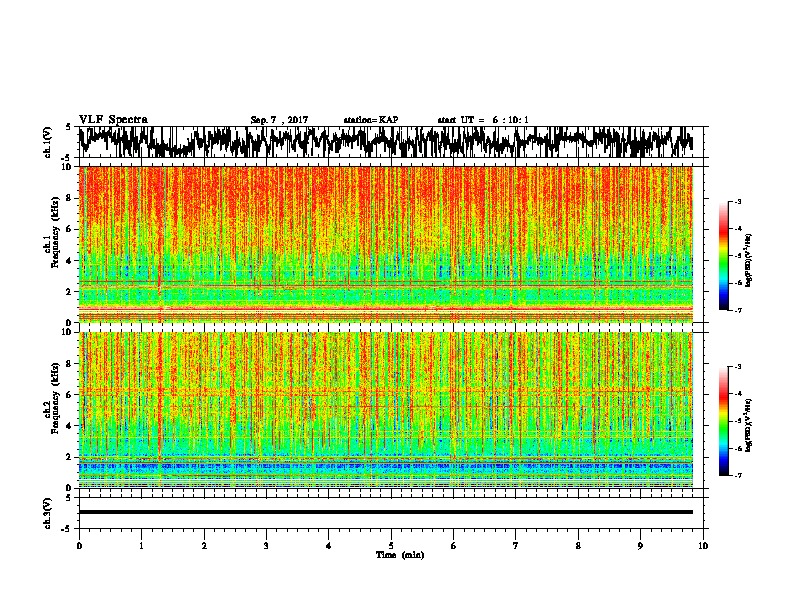
Task: Click time-axis tick label "10" at the right end
Action: pos(703,546)
